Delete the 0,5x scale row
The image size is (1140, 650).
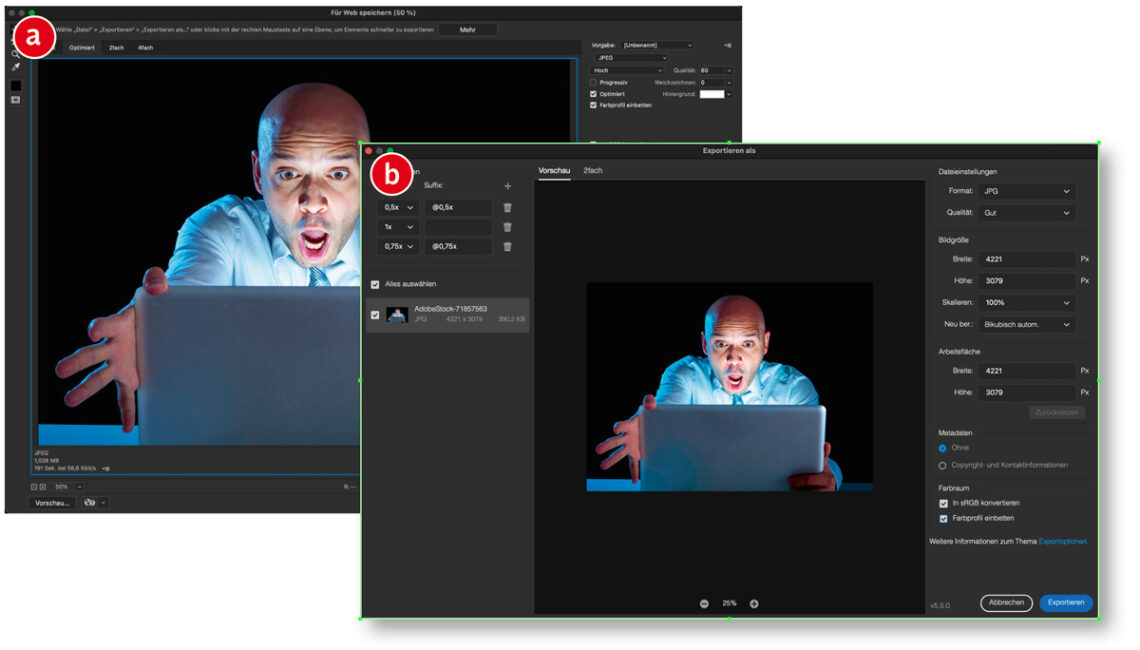point(507,207)
